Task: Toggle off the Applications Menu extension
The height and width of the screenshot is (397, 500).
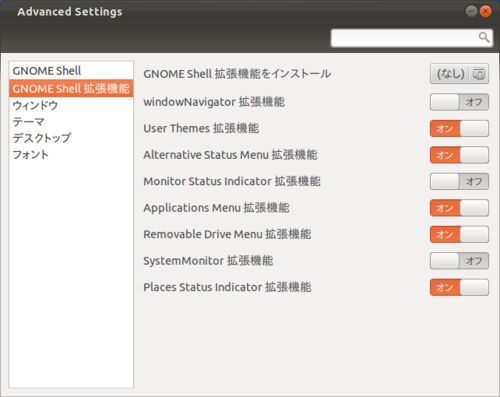Action: click(459, 208)
